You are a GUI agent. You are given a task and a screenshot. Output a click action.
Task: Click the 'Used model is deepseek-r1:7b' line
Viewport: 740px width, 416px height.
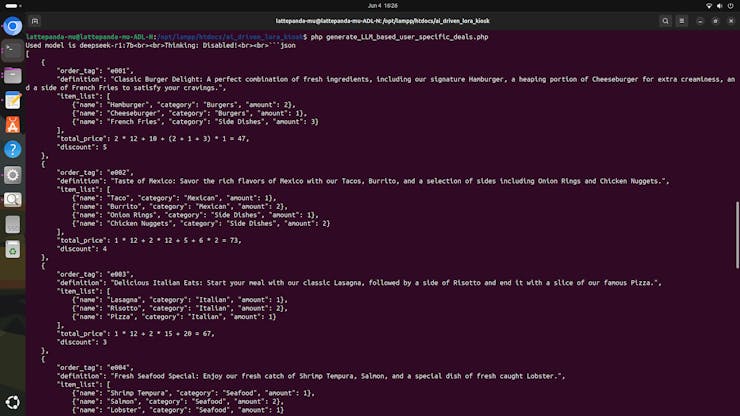point(160,45)
